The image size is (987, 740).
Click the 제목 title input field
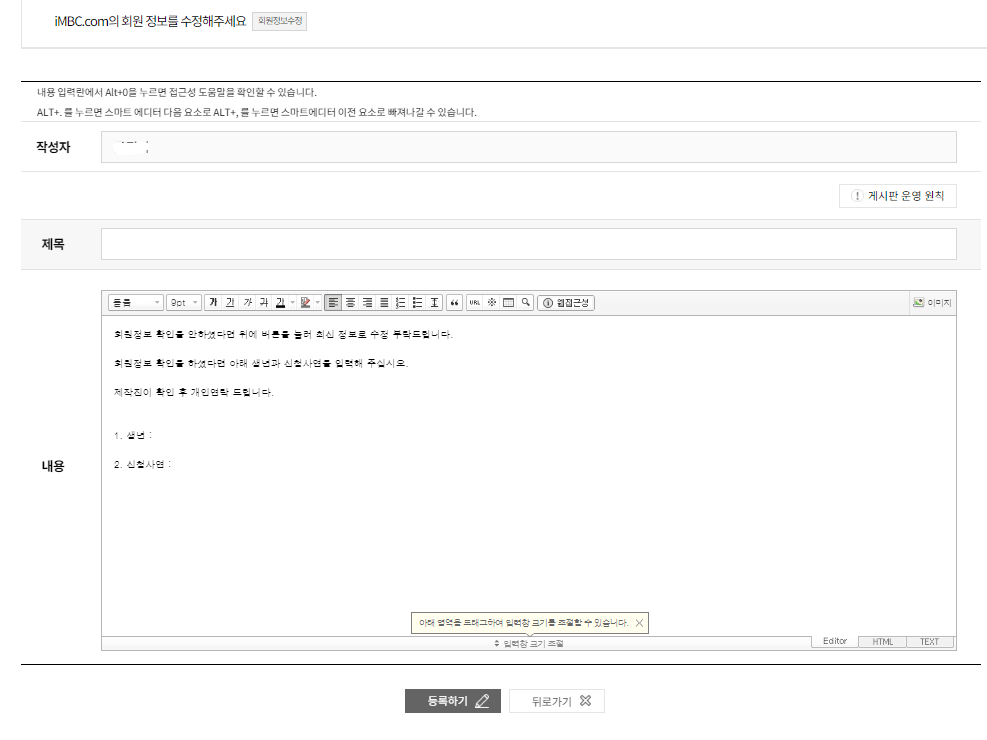pos(528,243)
